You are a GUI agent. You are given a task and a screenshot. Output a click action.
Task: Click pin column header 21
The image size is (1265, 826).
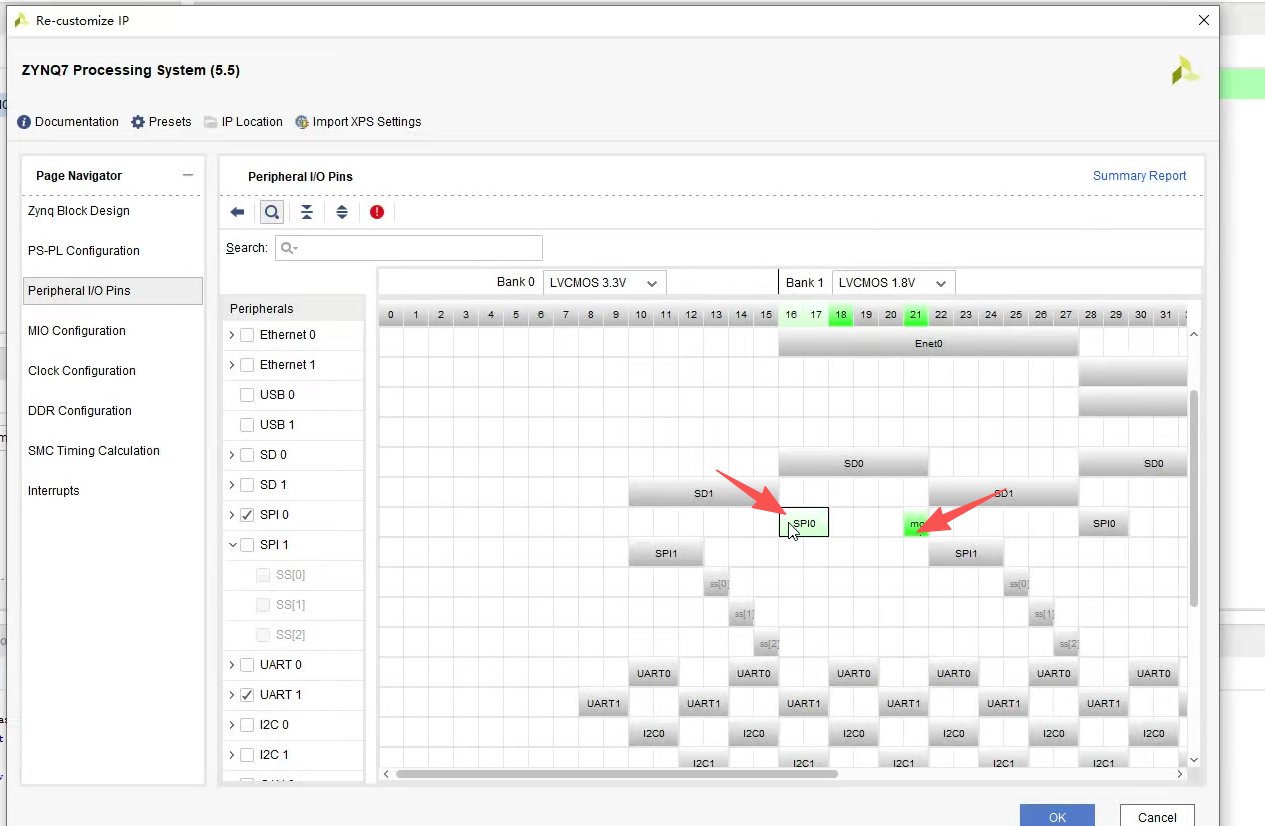click(x=916, y=315)
